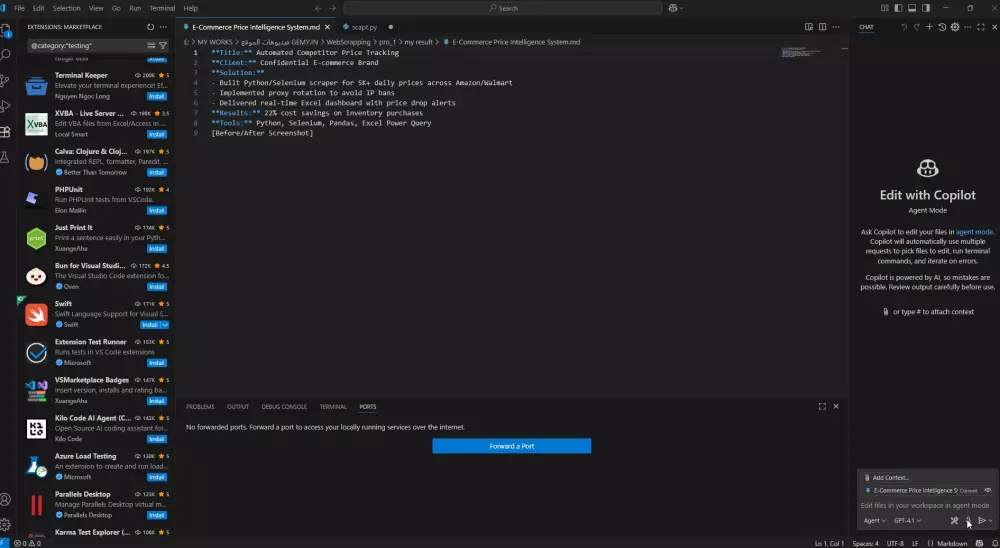Open the Extensions view icon
Screen dimensions: 1000x548
point(5,131)
